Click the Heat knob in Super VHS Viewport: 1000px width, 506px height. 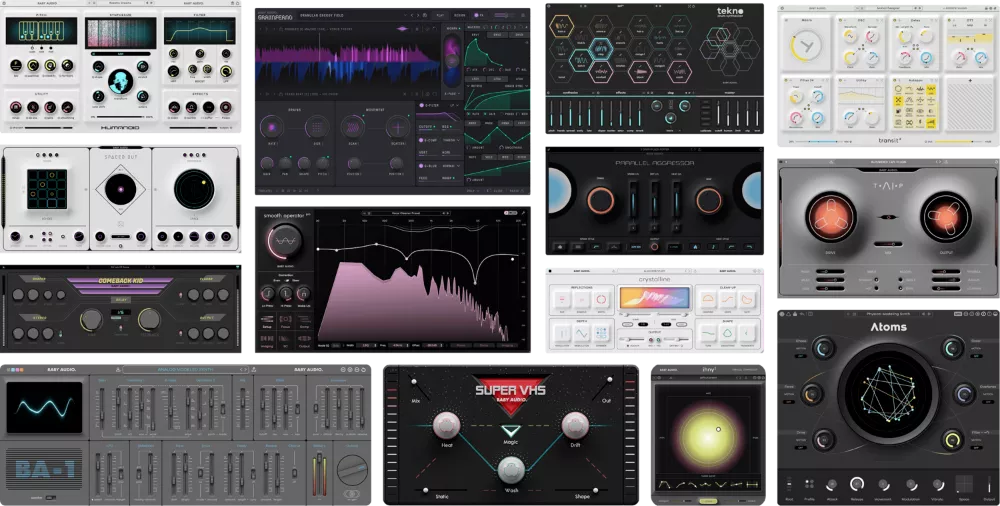pos(446,425)
